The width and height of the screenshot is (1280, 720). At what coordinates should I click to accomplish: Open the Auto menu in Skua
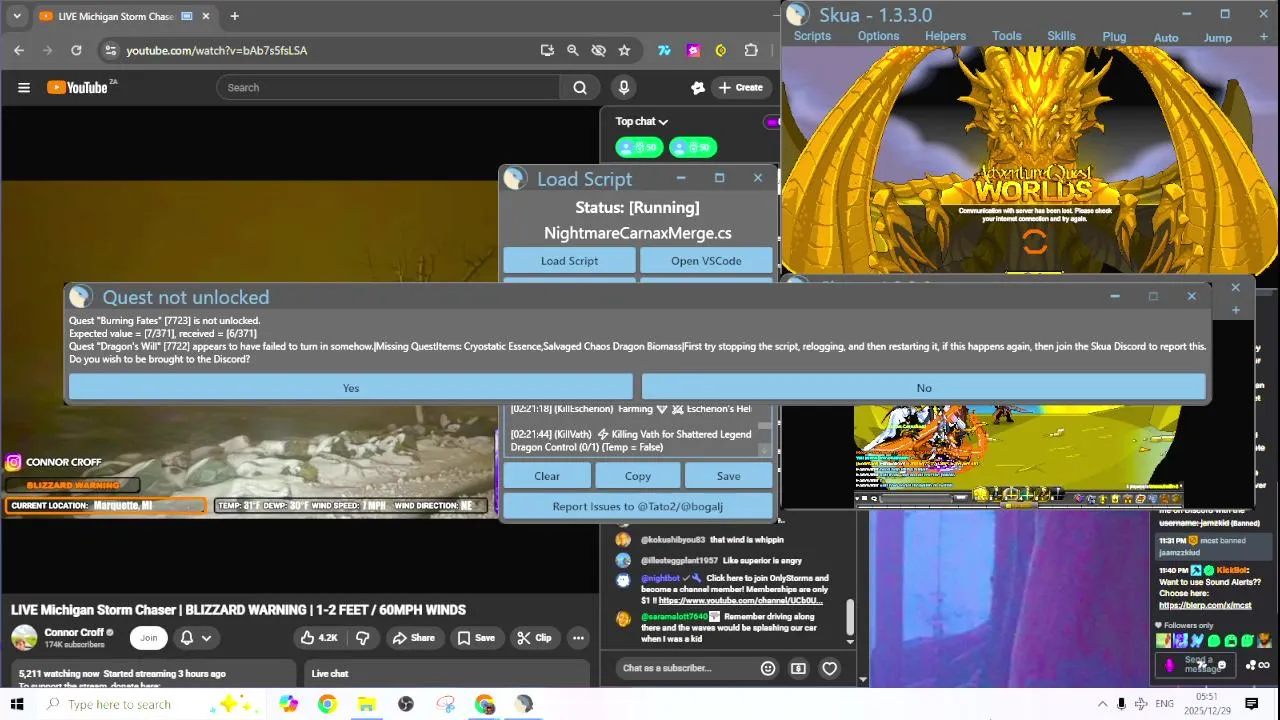[1166, 38]
